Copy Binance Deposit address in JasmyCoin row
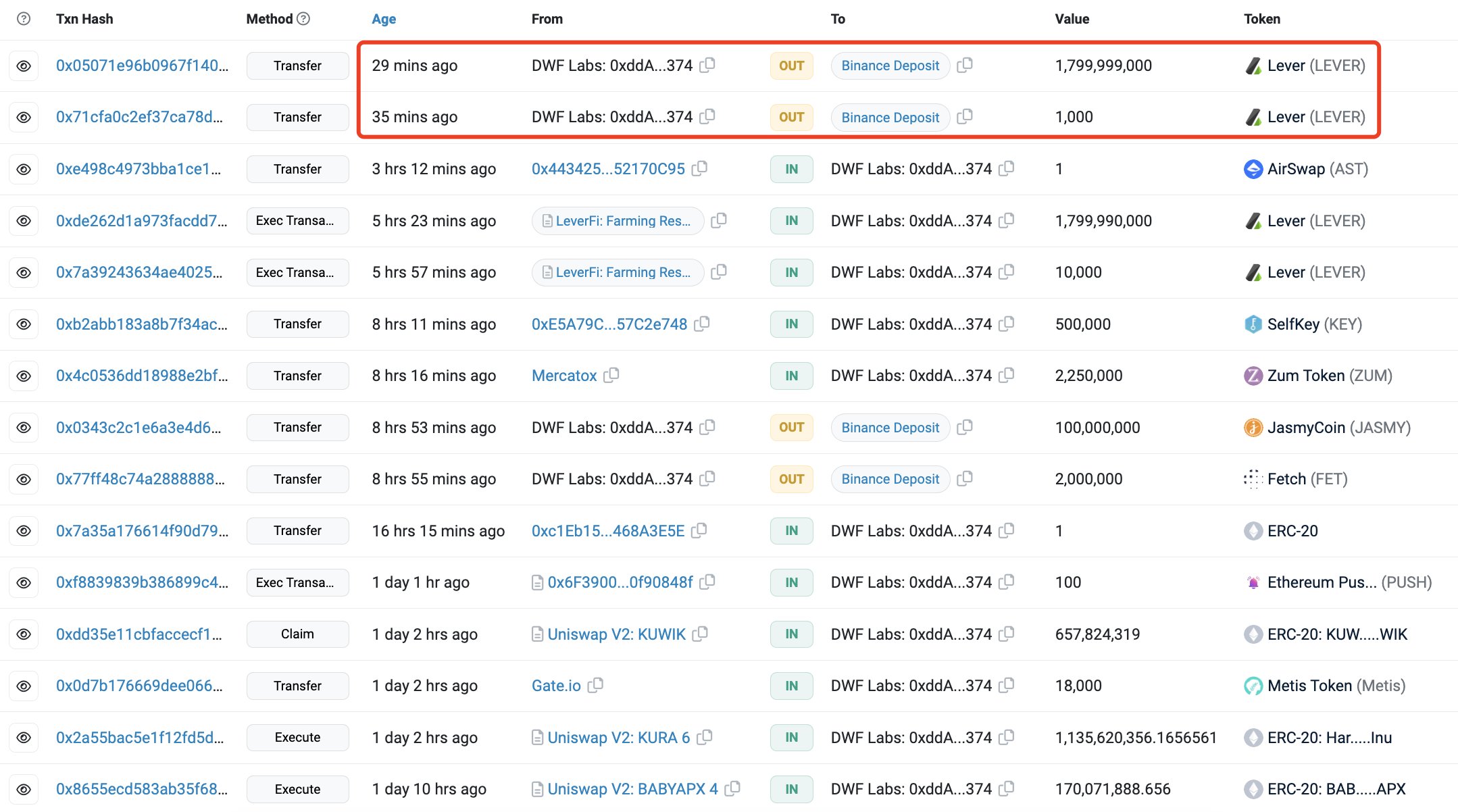1458x812 pixels. 965,427
